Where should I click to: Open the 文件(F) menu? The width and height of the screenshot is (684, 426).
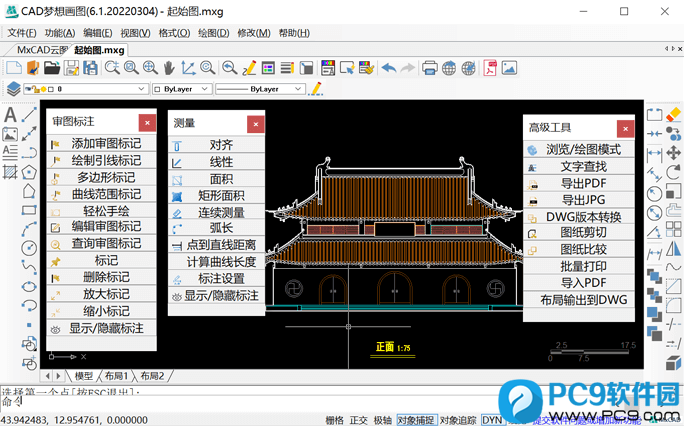pos(22,33)
